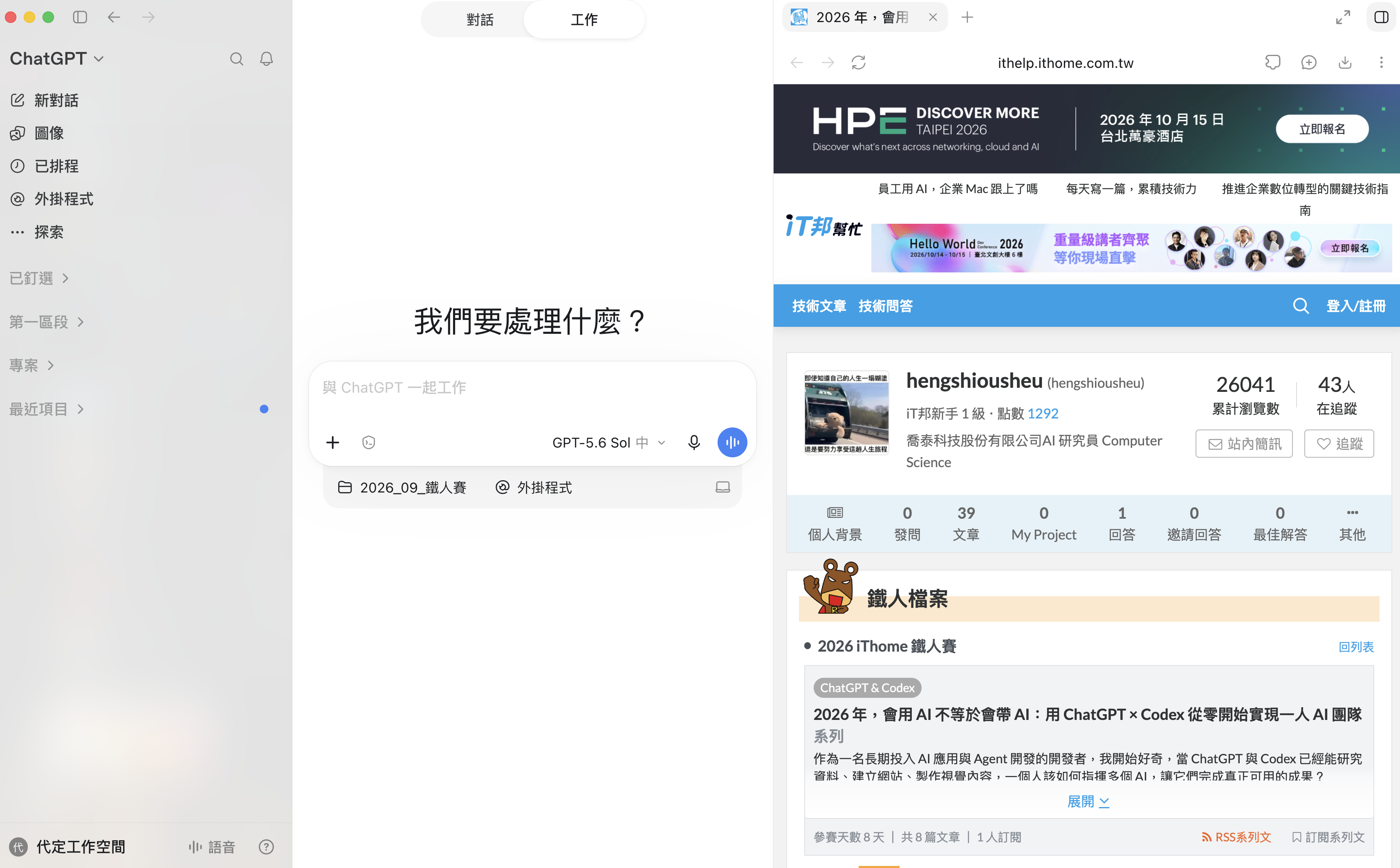Focus the 與 ChatGPT 一起工作 input field
The image size is (1400, 868).
pyautogui.click(x=532, y=388)
